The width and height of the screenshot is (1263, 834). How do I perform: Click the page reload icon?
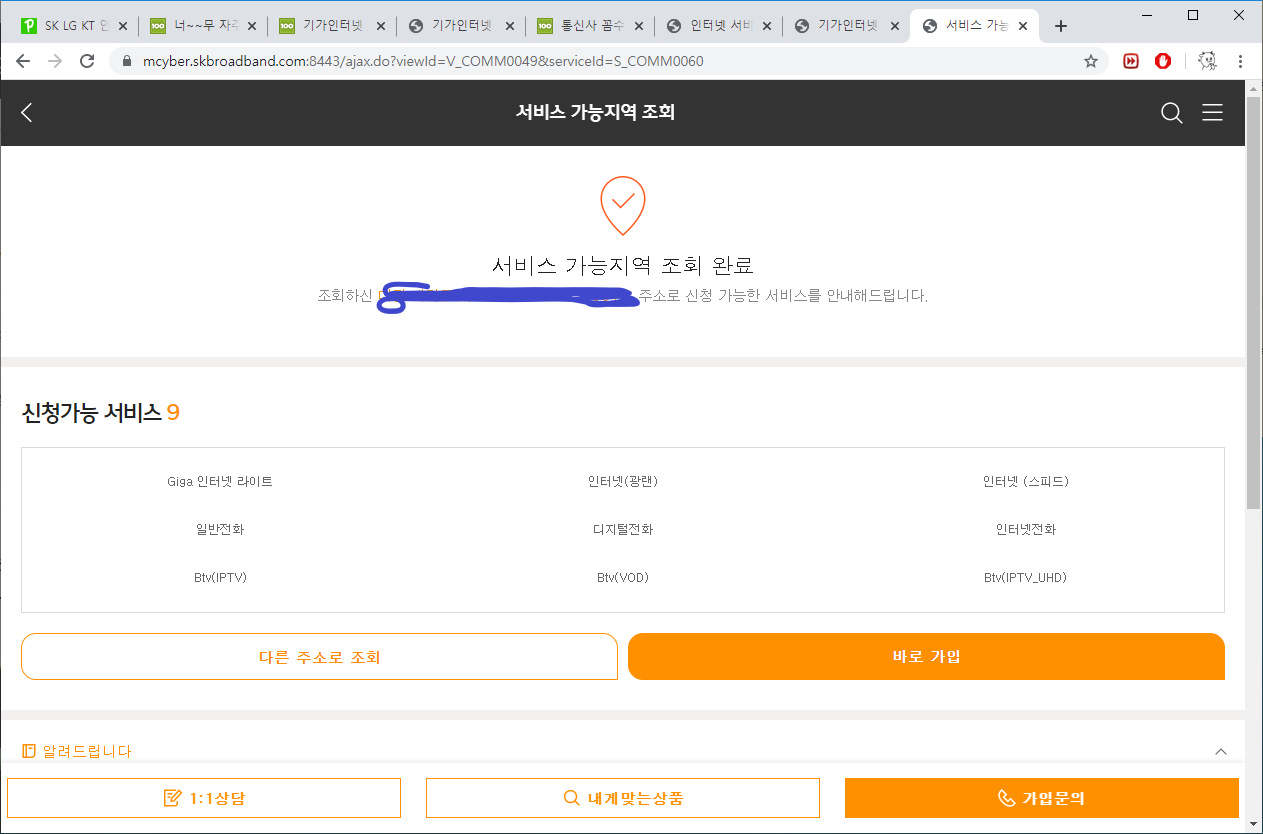pos(87,61)
